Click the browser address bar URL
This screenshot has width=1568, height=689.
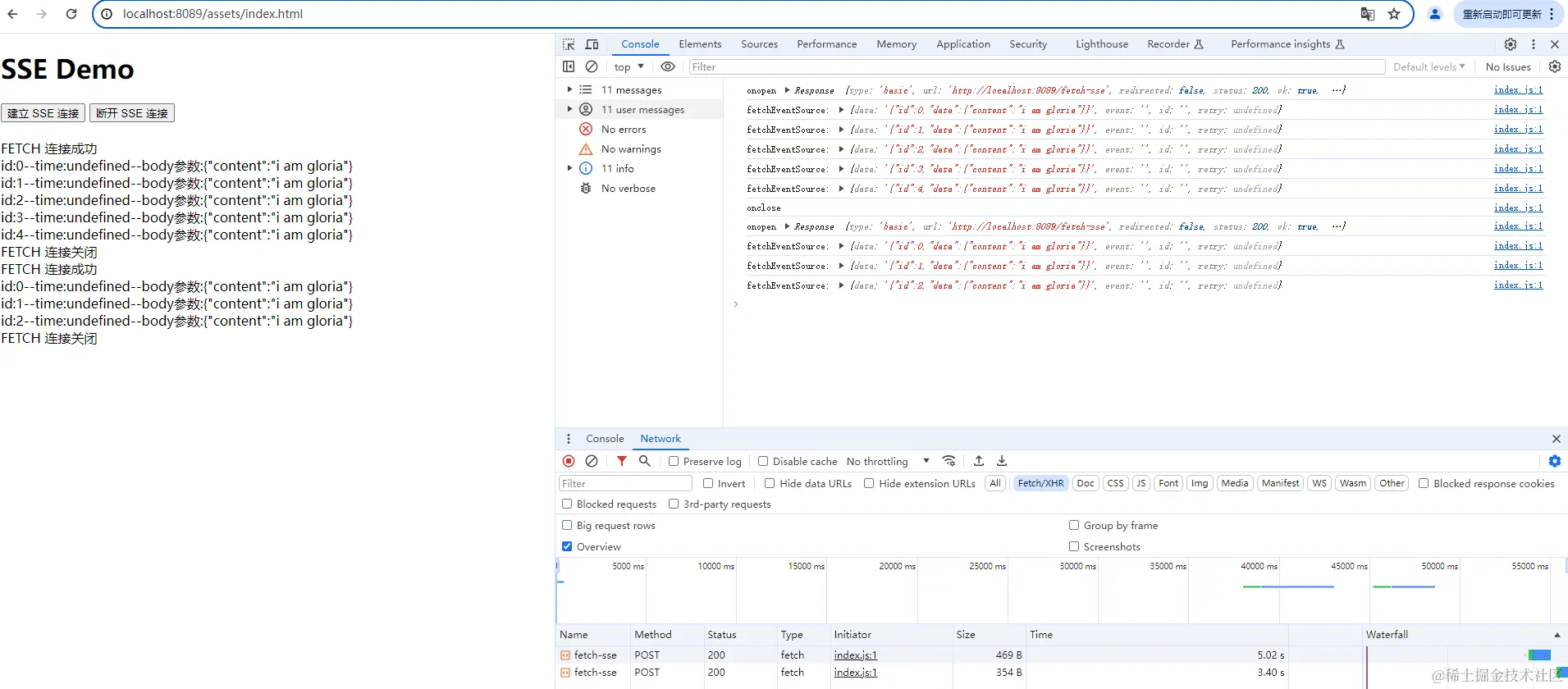coord(213,14)
